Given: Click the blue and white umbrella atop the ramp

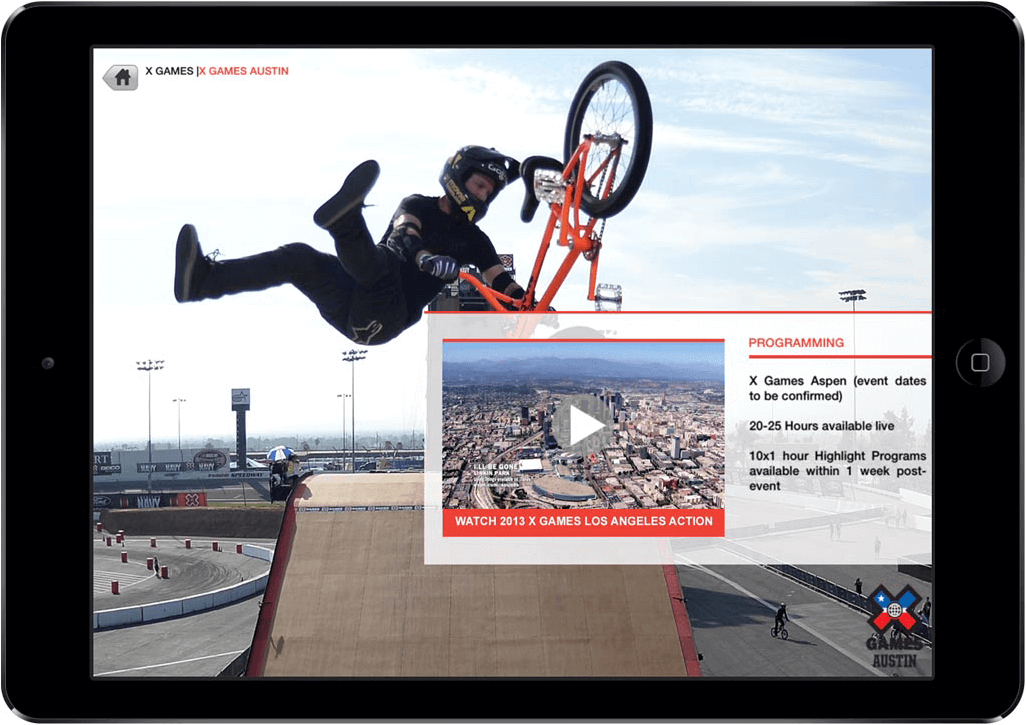Looking at the screenshot, I should 281,453.
